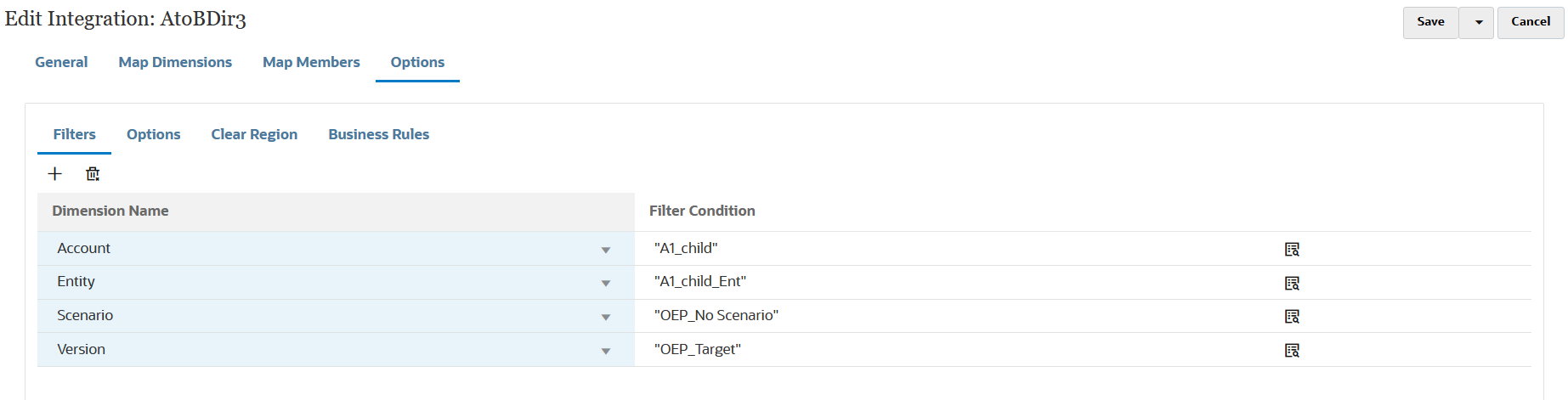The image size is (1568, 400).
Task: Click the Save button
Action: [1430, 22]
